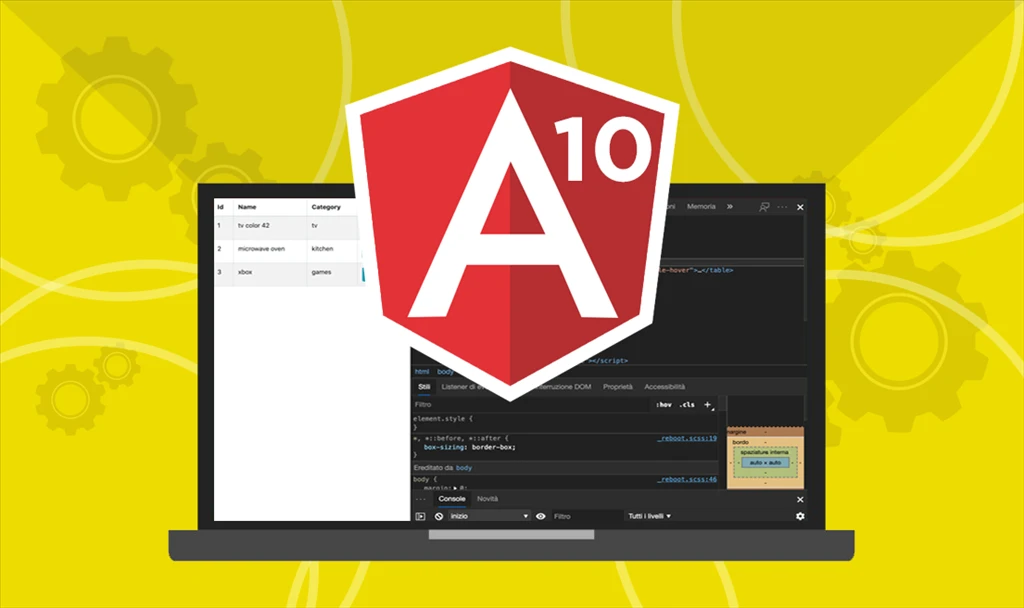Open DevTools three-dot options menu
The height and width of the screenshot is (608, 1024).
pos(782,207)
